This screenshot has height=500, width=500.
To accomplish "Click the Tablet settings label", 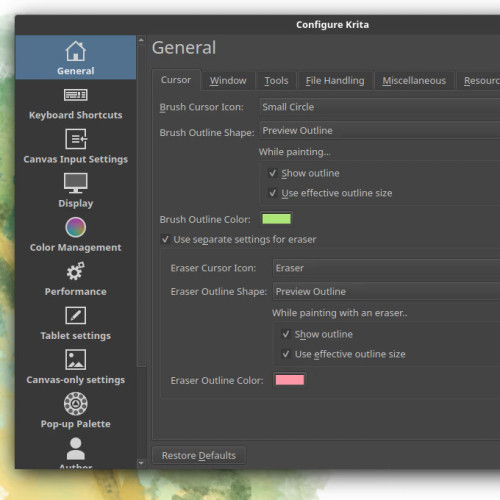I will pyautogui.click(x=76, y=336).
